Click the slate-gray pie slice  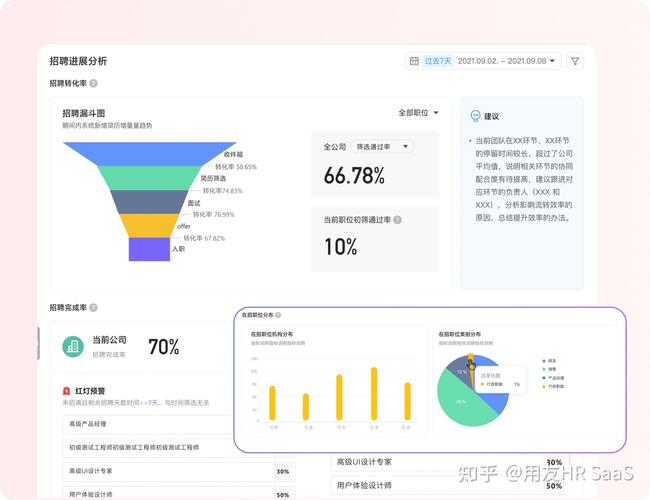(458, 369)
